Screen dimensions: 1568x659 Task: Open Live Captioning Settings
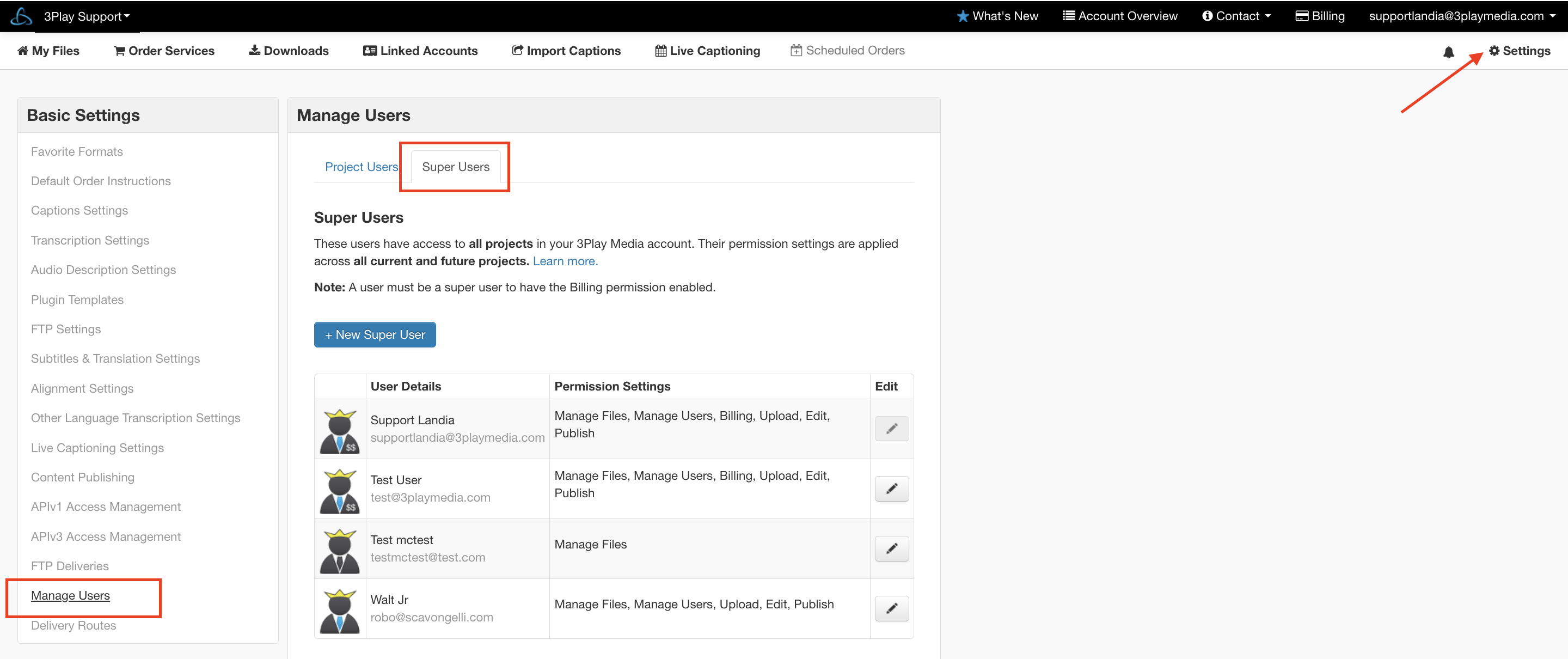pyautogui.click(x=97, y=448)
